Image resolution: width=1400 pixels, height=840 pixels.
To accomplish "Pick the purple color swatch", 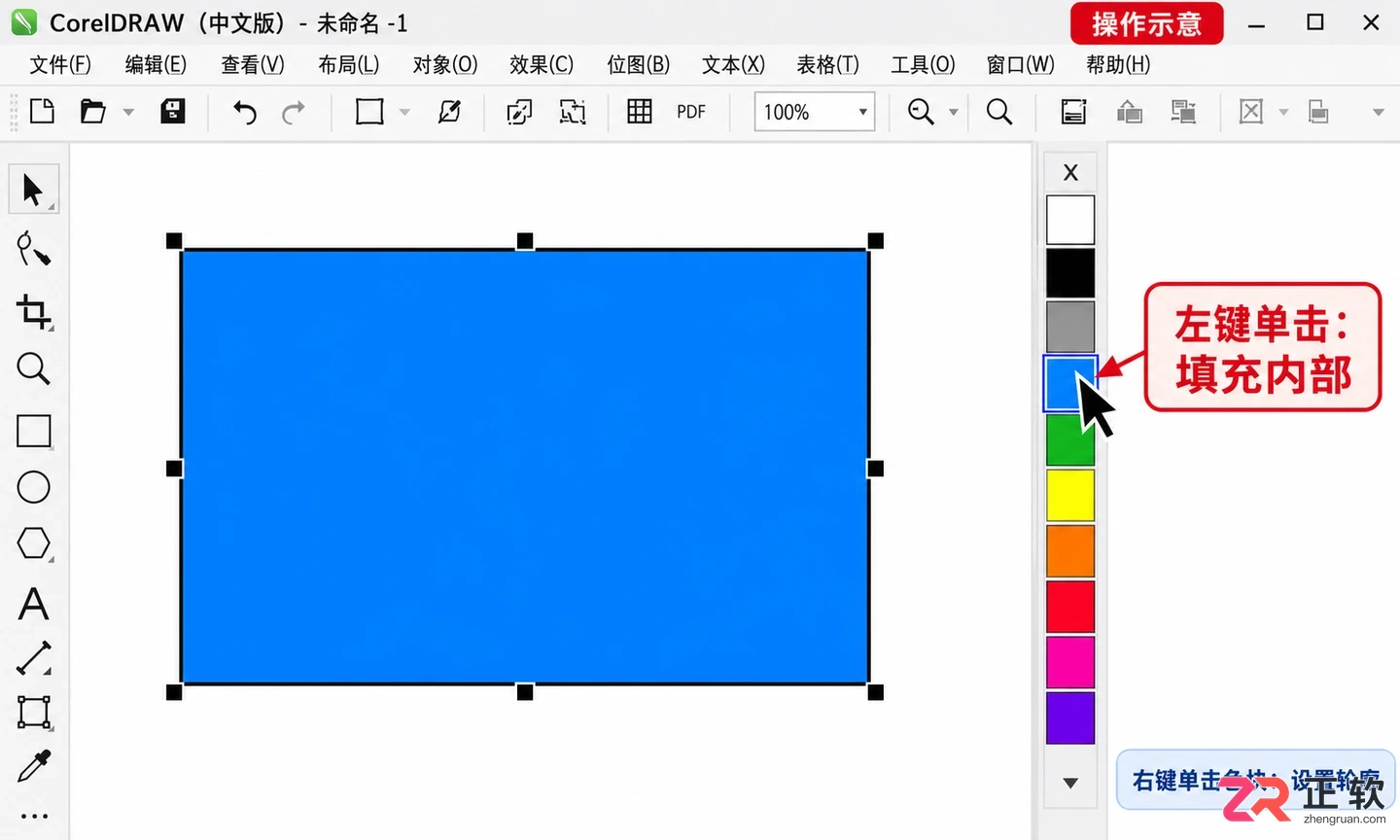I will (x=1070, y=717).
